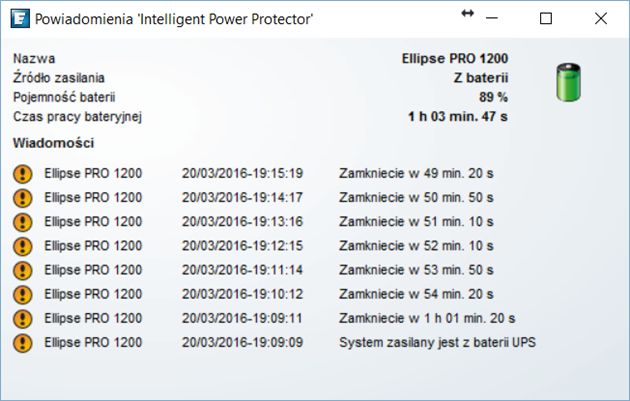
Task: Click the 'Źródło zasilania' label
Action: pos(59,78)
